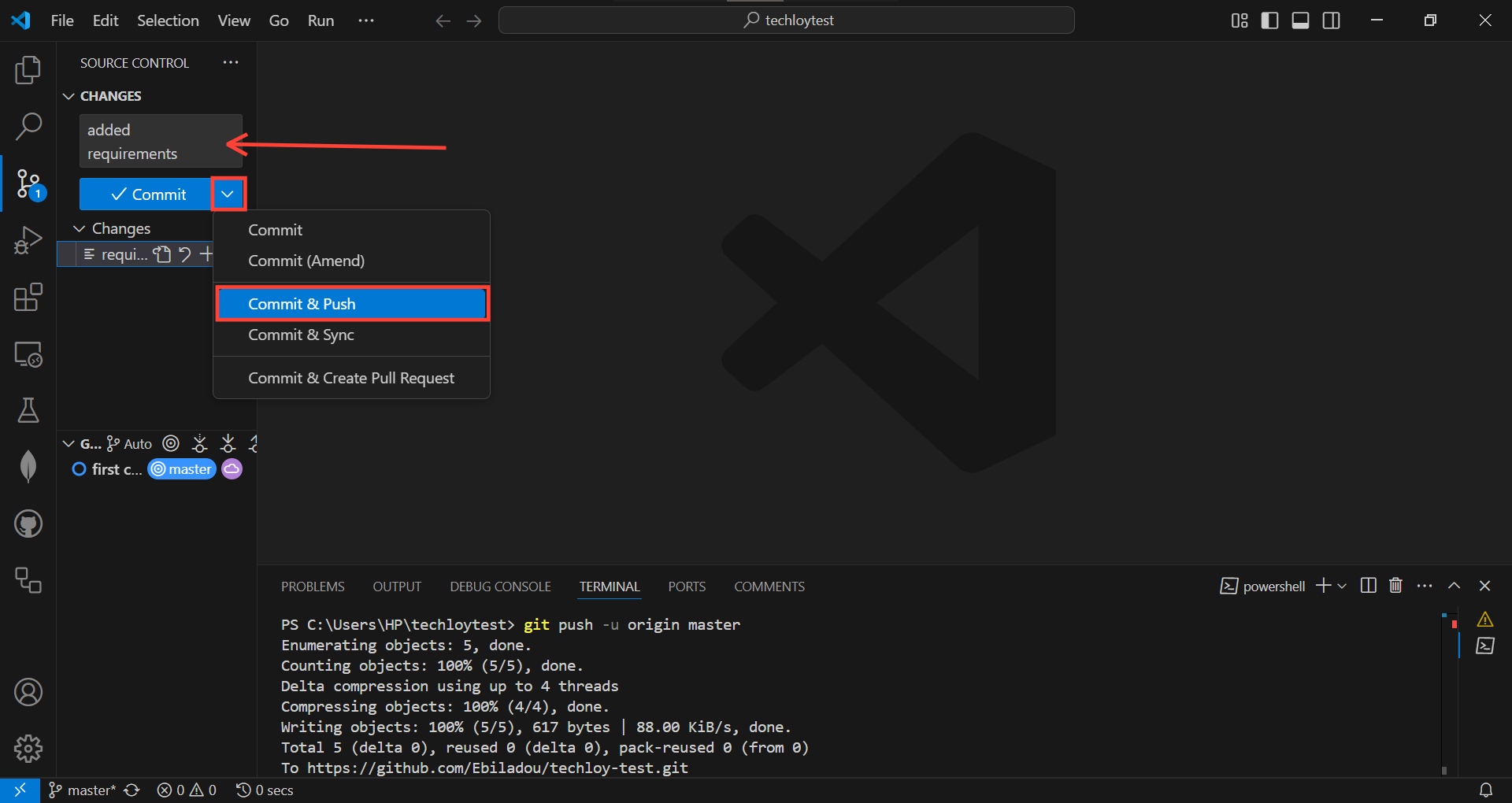1512x803 pixels.
Task: Collapse the Changes section
Action: (x=79, y=228)
